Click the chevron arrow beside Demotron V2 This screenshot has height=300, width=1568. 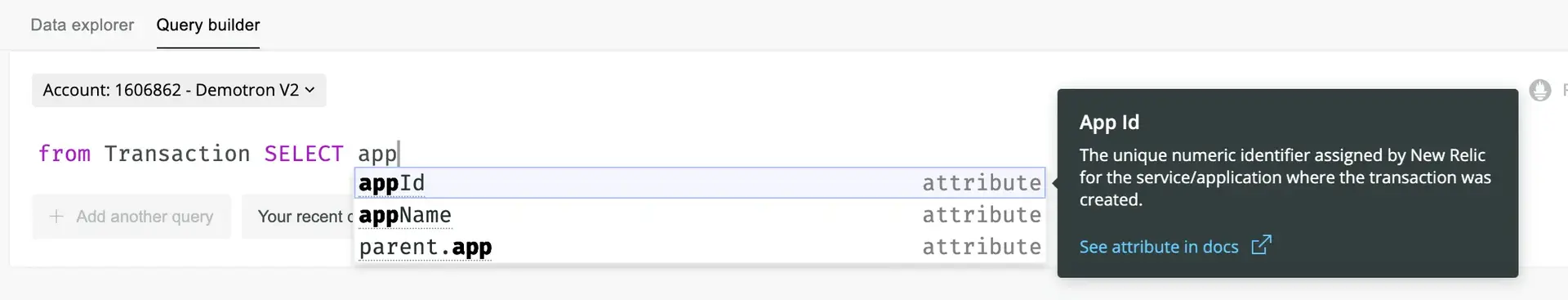point(310,90)
